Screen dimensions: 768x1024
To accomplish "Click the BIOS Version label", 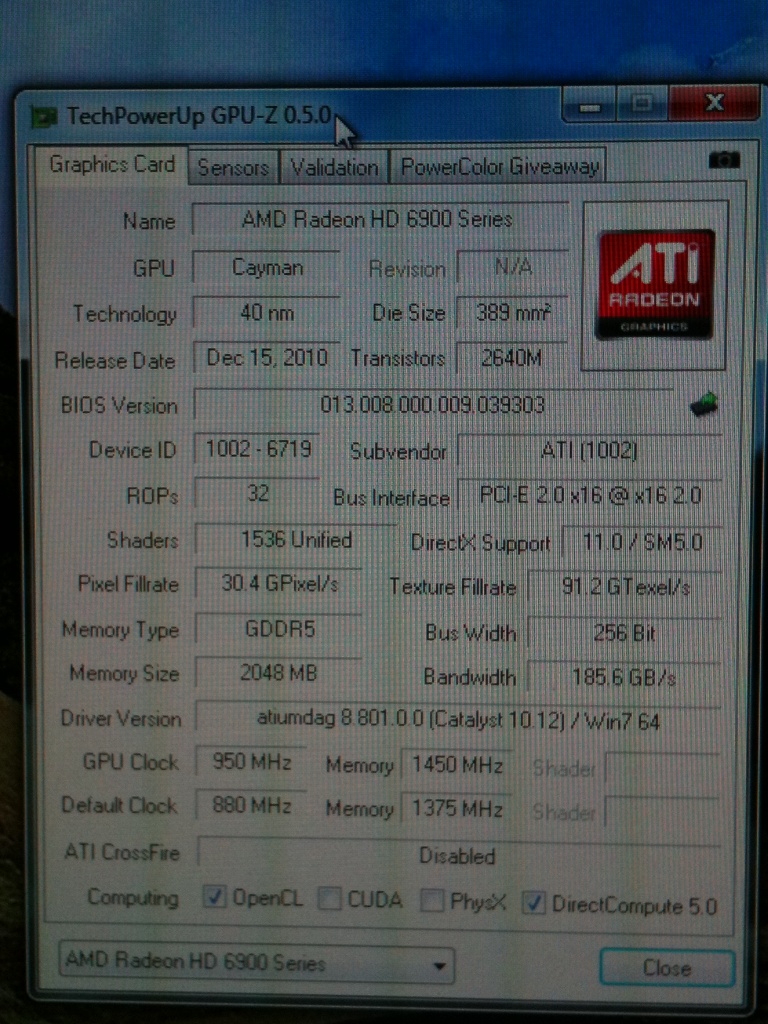I will coord(119,406).
